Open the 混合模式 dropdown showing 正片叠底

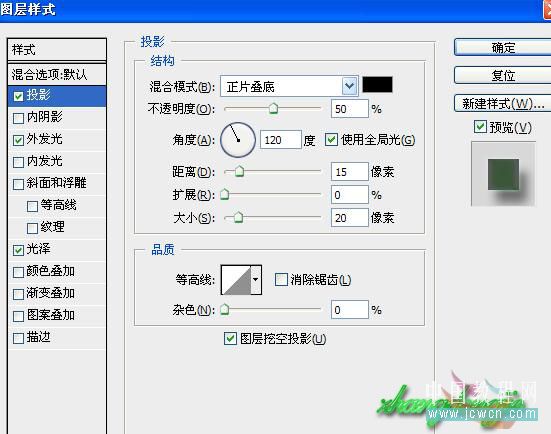(x=289, y=86)
